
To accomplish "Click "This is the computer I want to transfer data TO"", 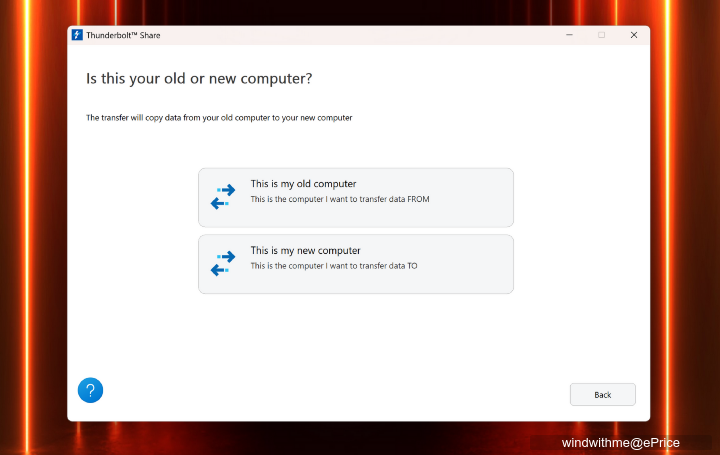I will coord(334,266).
